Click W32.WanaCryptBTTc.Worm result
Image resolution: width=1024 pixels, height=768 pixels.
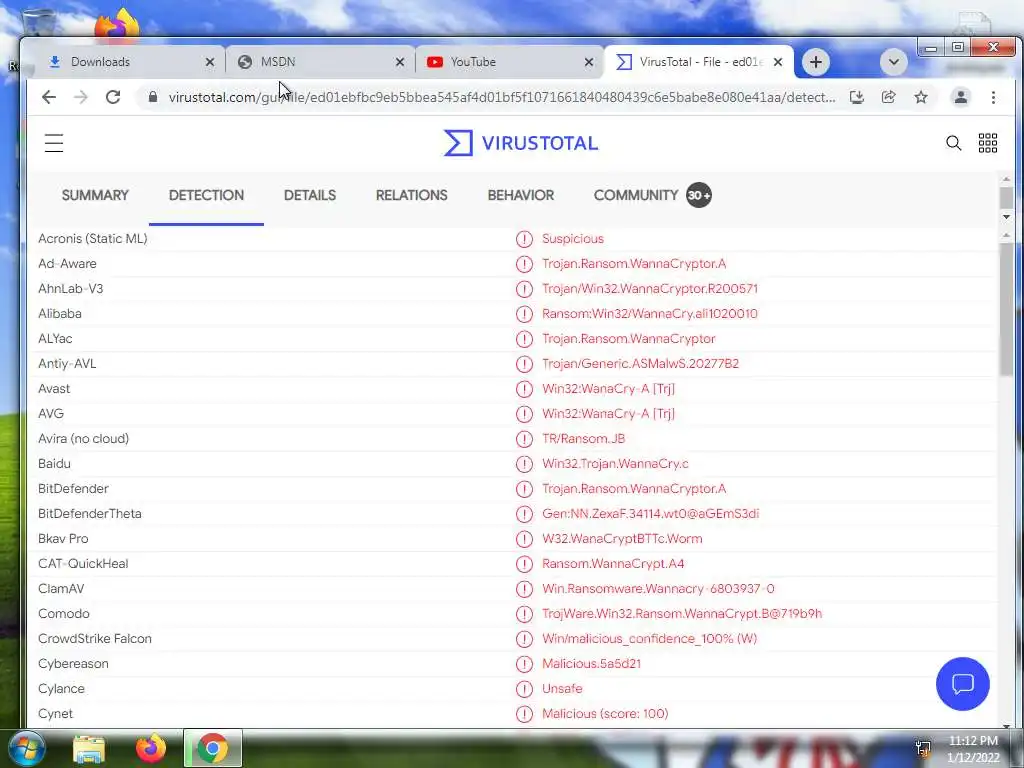point(622,539)
